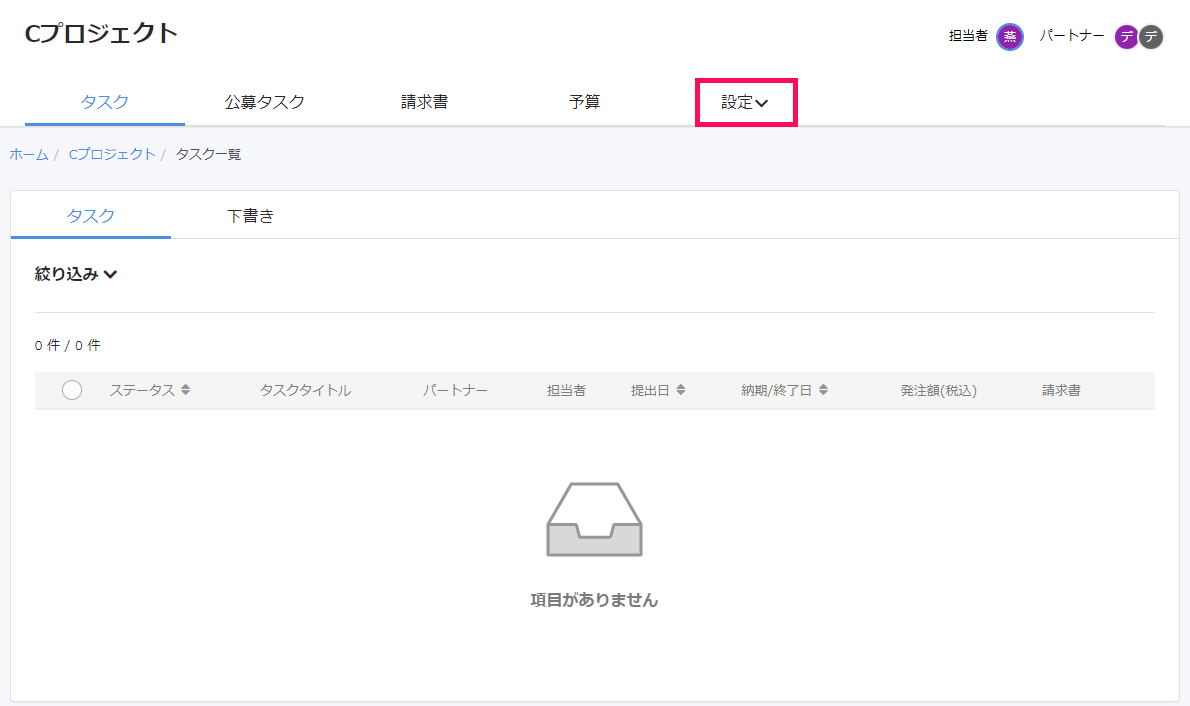This screenshot has height=706, width=1190.
Task: Switch to the 公募タスク tab
Action: point(265,102)
